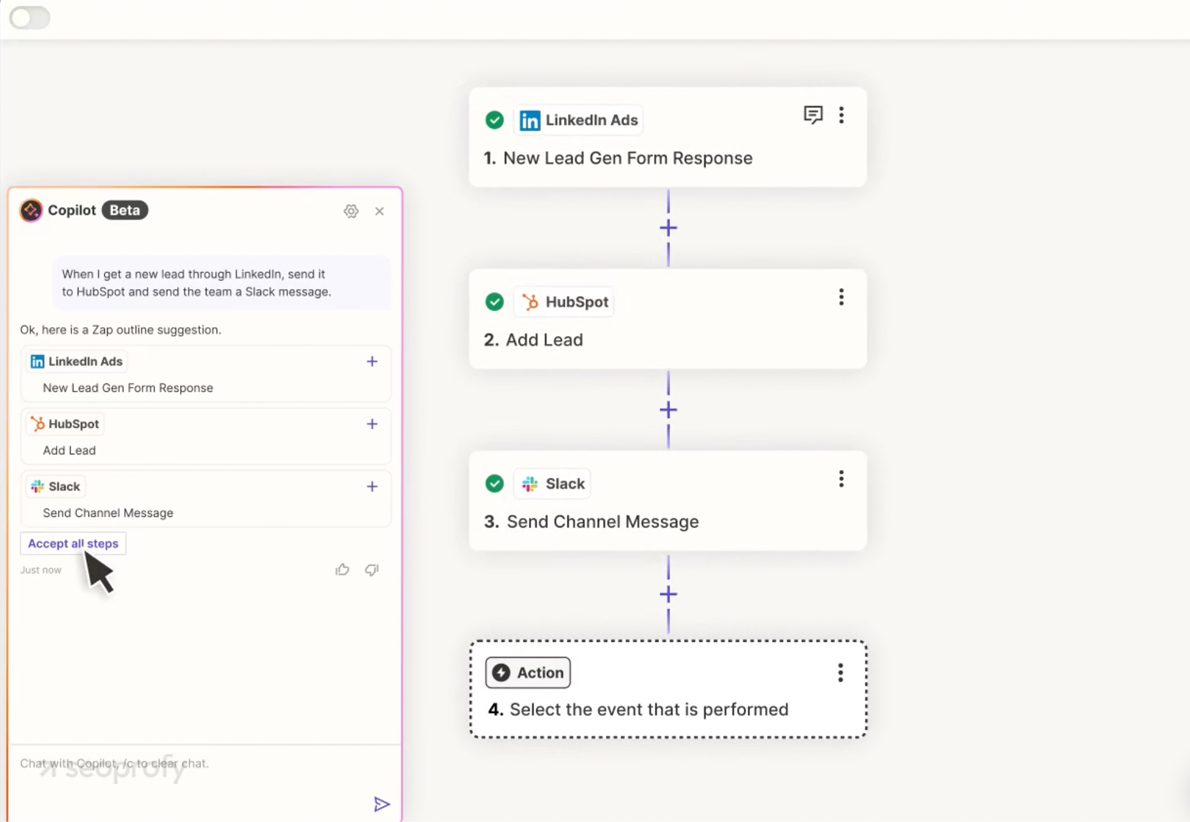
Task: Click green check status on HubSpot step
Action: (x=494, y=302)
